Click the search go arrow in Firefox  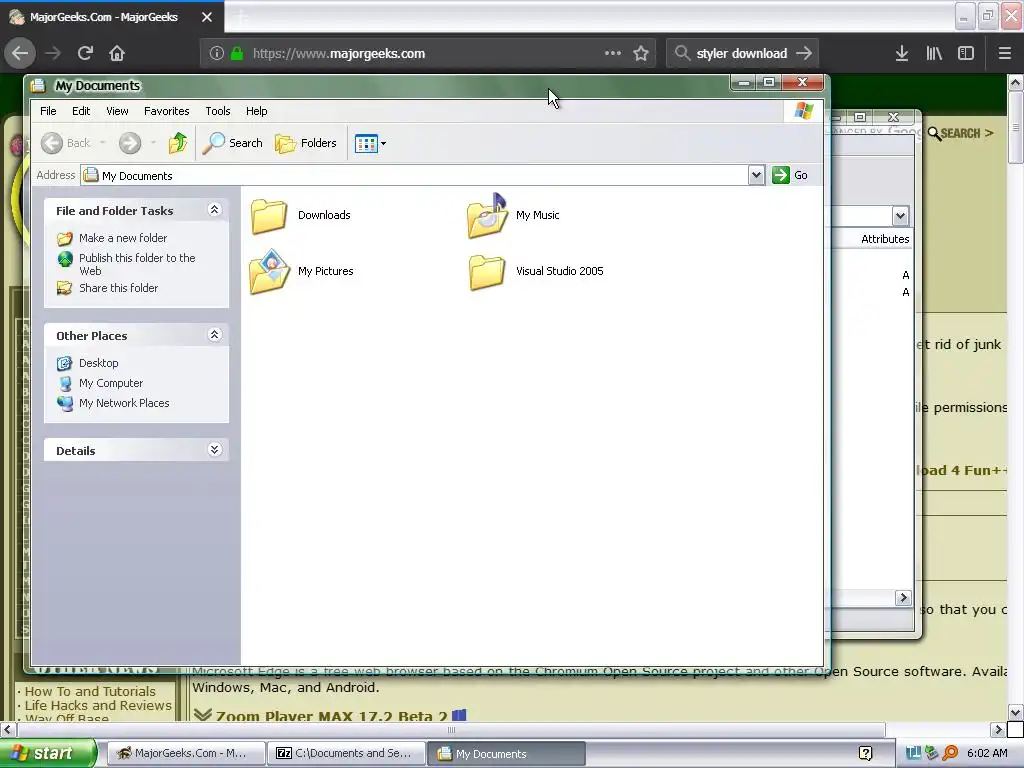805,53
